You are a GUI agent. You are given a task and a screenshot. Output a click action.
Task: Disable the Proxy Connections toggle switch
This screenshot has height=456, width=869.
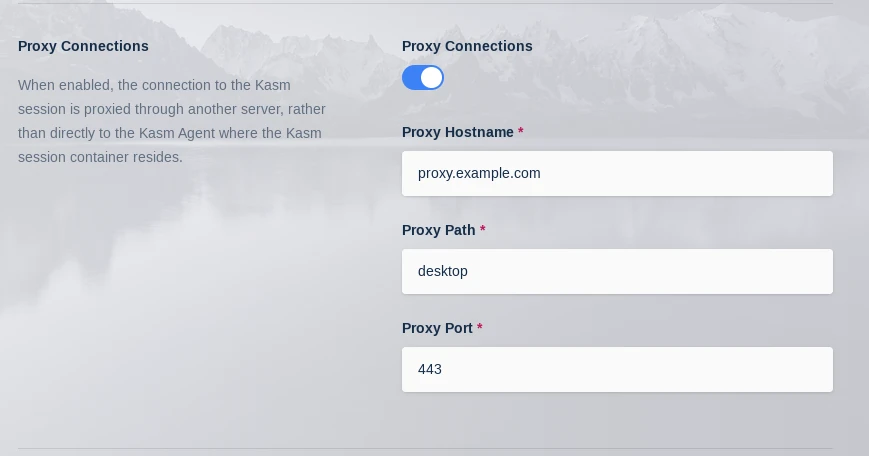pos(422,78)
